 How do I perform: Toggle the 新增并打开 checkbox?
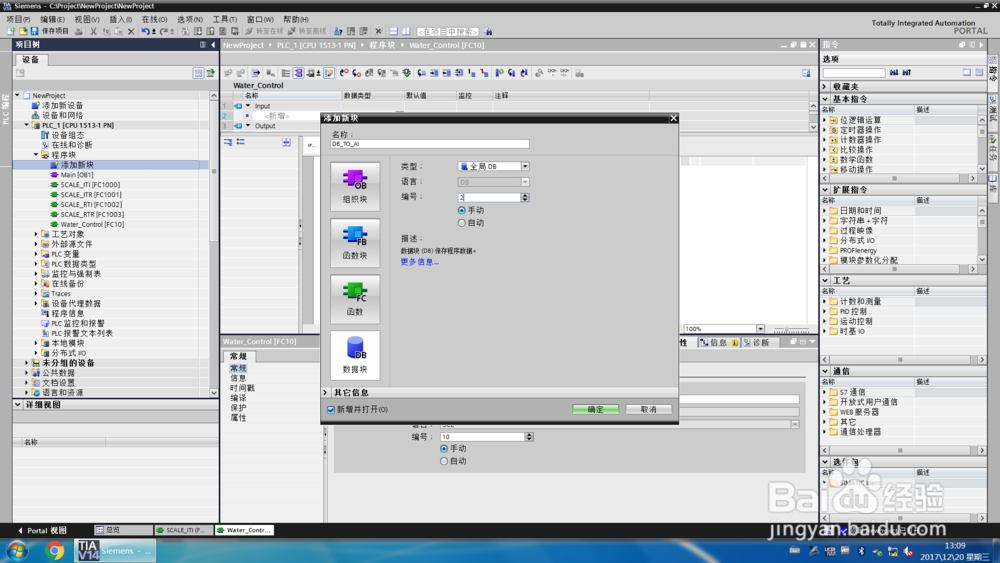pyautogui.click(x=331, y=409)
